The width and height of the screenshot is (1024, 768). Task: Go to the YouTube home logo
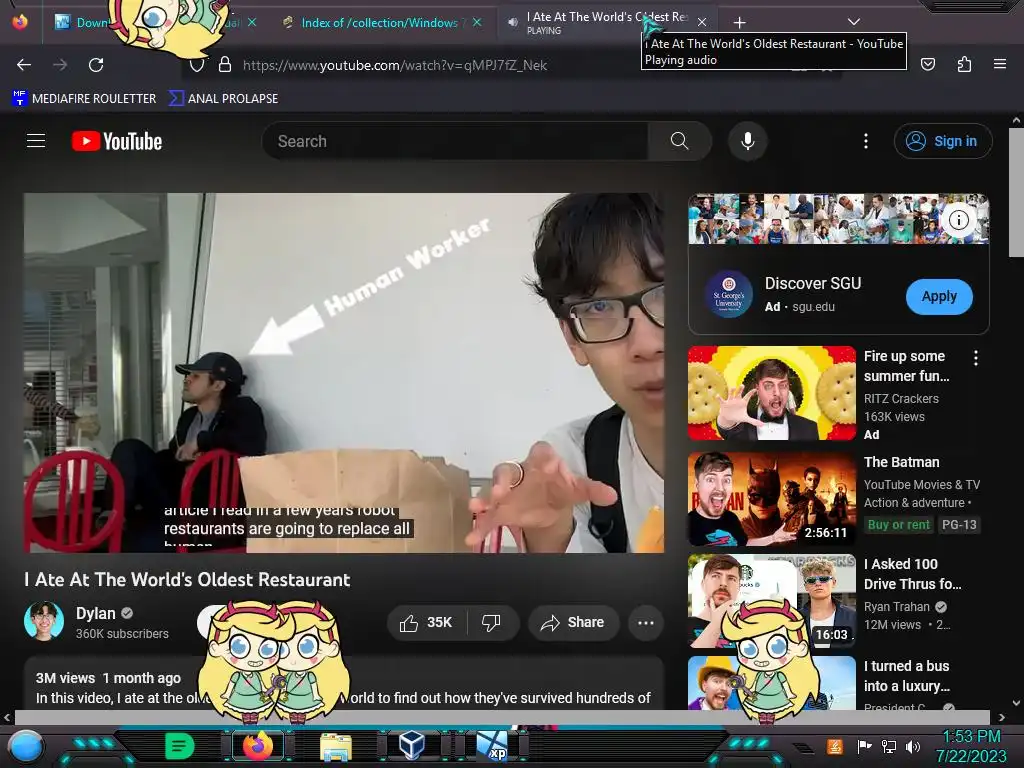click(x=117, y=141)
